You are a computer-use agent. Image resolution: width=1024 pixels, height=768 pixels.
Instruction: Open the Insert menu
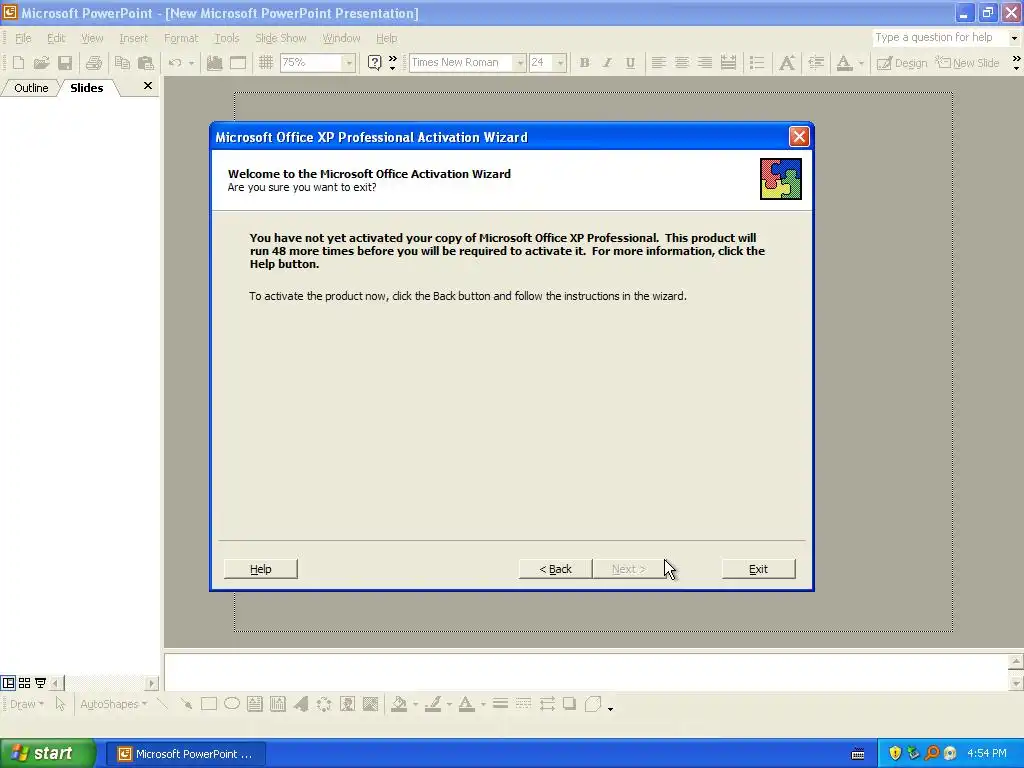coord(133,38)
